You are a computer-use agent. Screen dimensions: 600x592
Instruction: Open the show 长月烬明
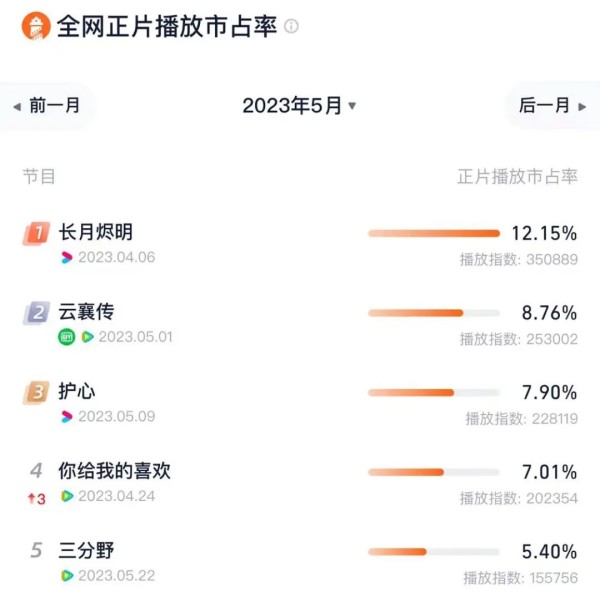coord(95,232)
